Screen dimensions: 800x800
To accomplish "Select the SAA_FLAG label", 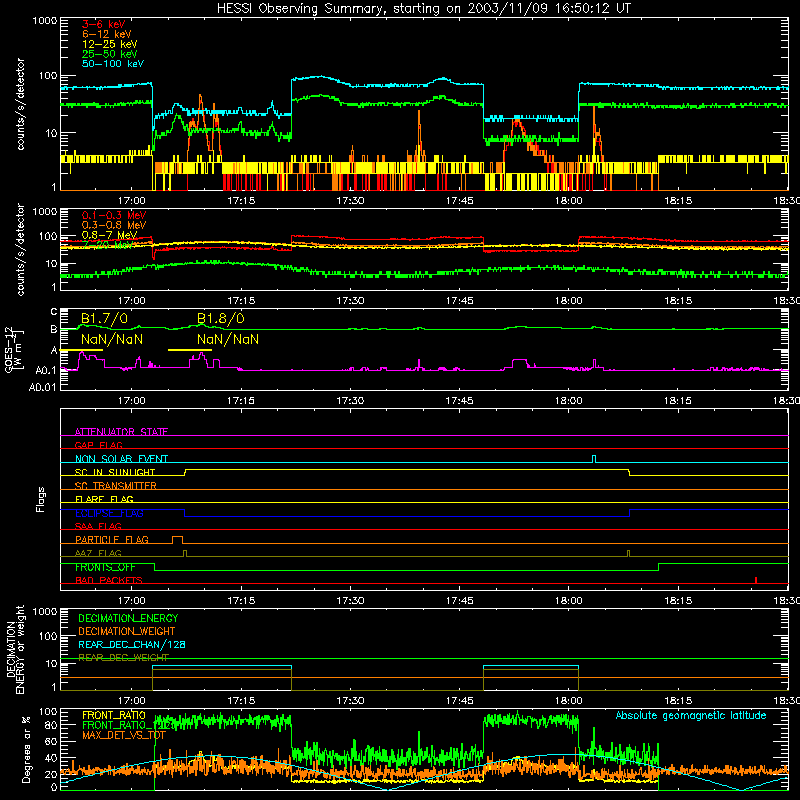I will click(98, 526).
